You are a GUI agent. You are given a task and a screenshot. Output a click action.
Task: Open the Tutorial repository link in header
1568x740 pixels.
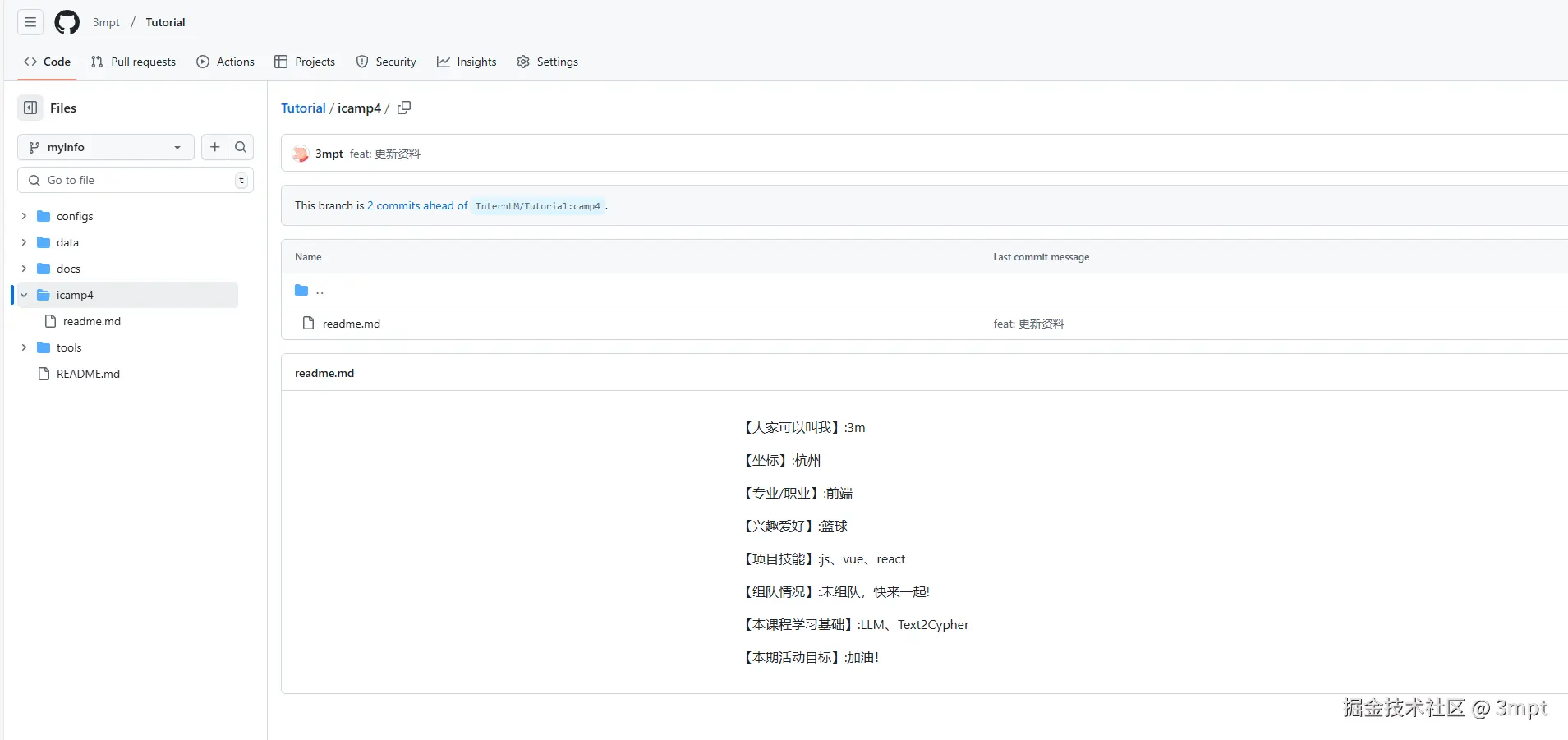[x=165, y=22]
